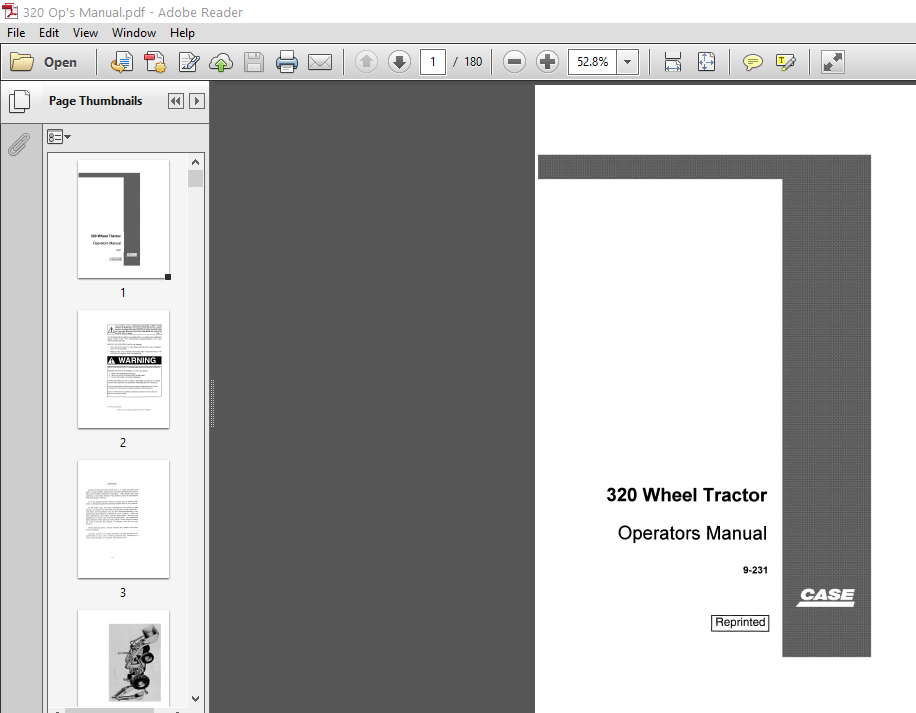Send file by email envelope icon

click(320, 62)
